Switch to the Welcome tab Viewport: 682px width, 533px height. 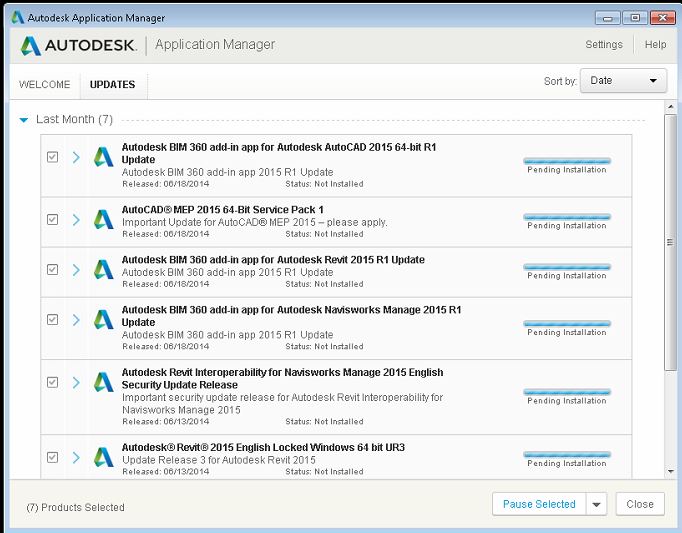[44, 85]
